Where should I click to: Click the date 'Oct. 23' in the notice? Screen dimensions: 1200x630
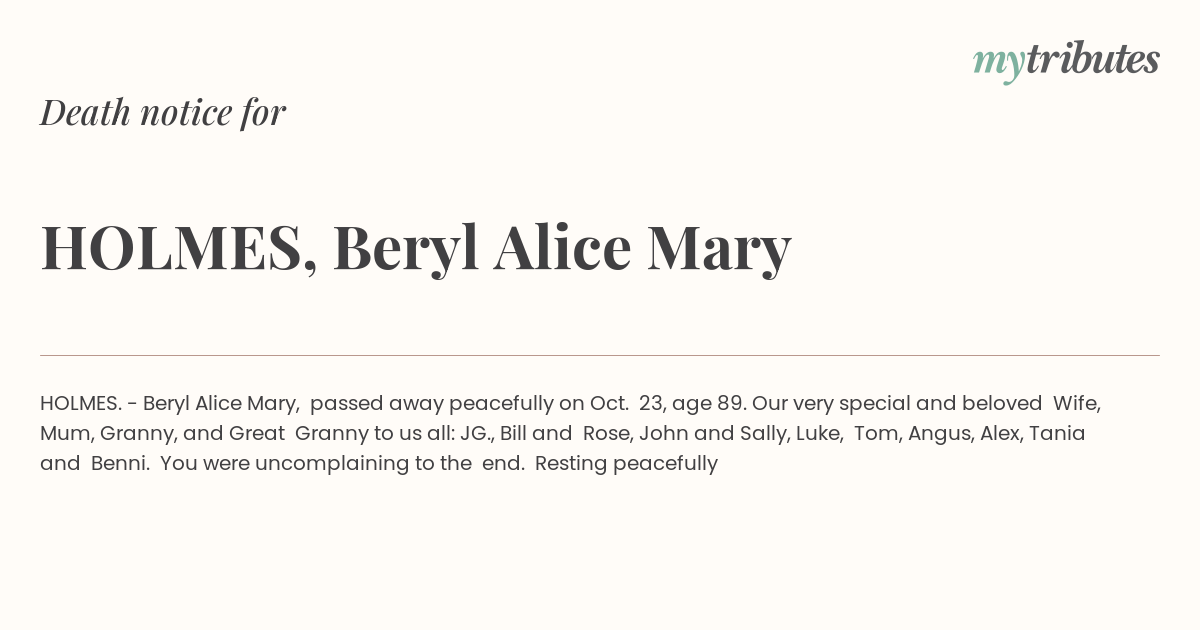(x=626, y=404)
